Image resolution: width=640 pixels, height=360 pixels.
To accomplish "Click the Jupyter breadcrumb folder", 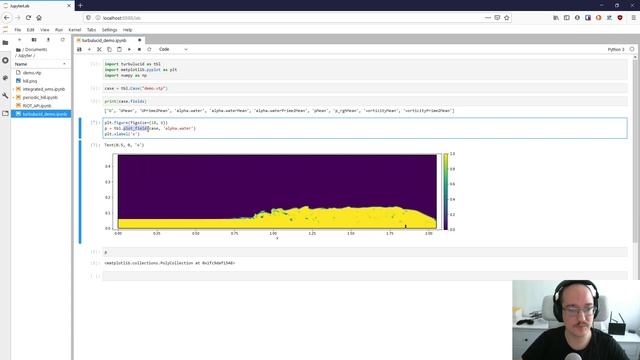I will [26, 56].
